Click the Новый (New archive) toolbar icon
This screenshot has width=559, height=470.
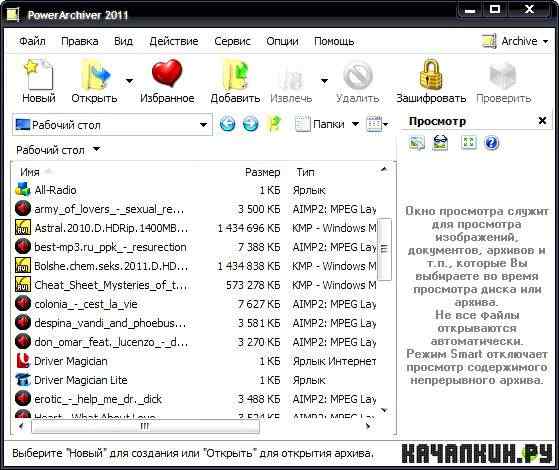(x=39, y=74)
